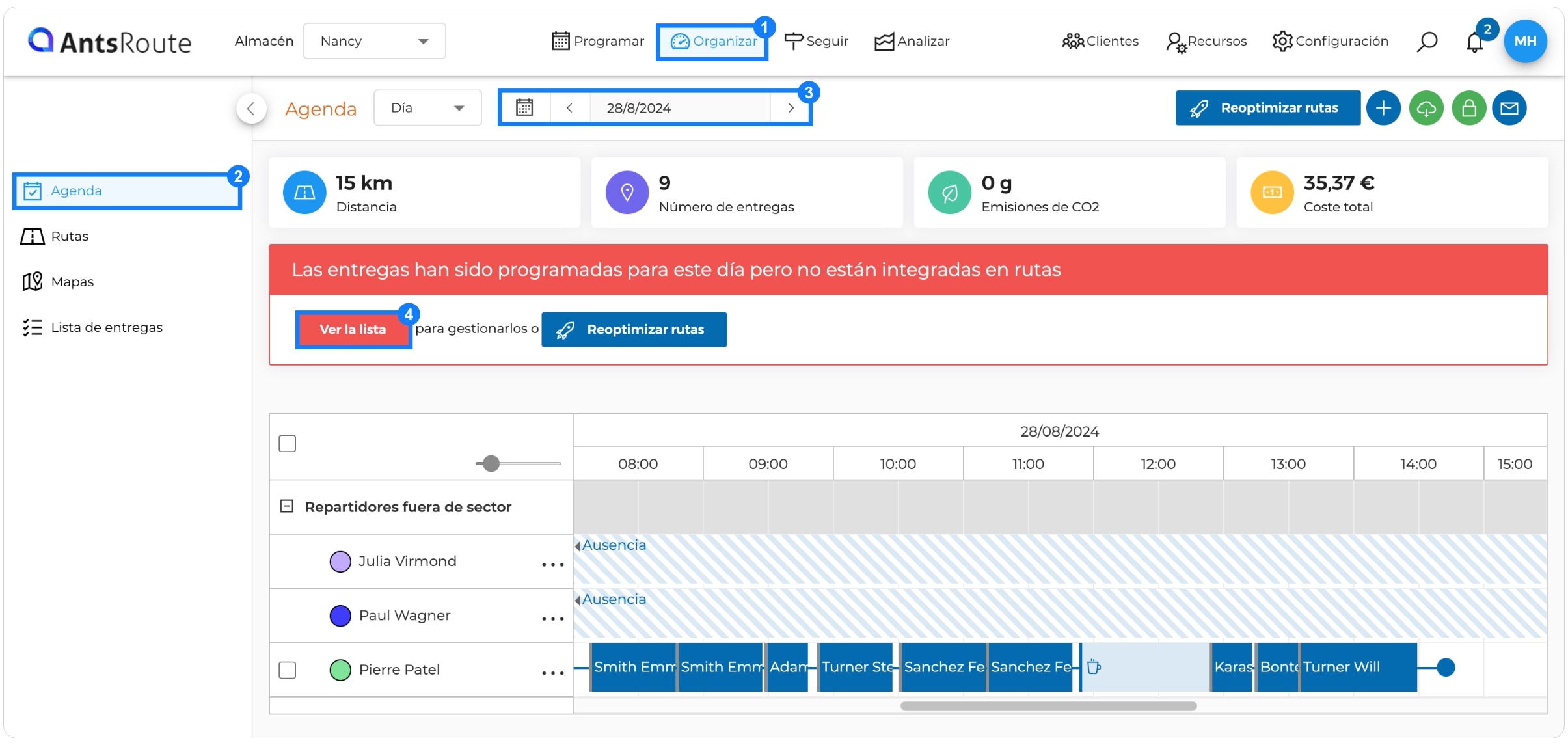Image resolution: width=1568 pixels, height=745 pixels.
Task: Click the 28/8/2024 date field
Action: [x=680, y=108]
